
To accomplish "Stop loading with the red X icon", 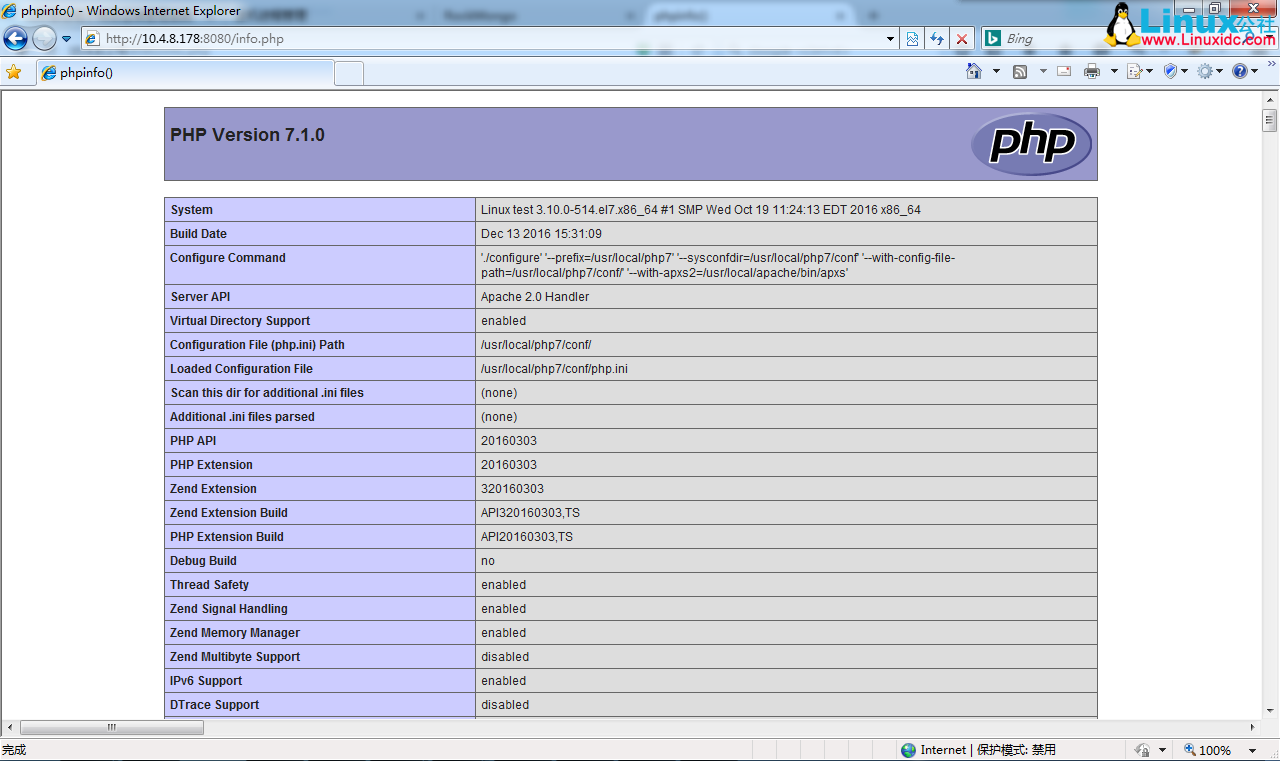I will [962, 39].
